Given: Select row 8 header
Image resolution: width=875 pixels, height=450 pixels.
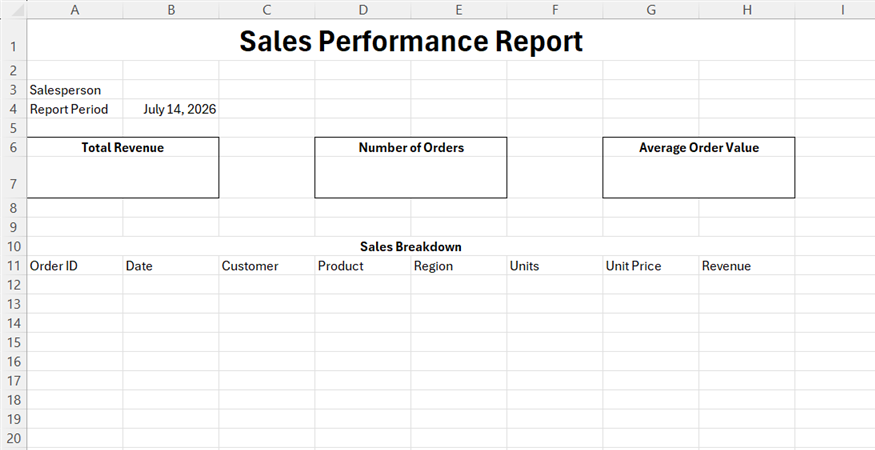Looking at the screenshot, I should [13, 208].
